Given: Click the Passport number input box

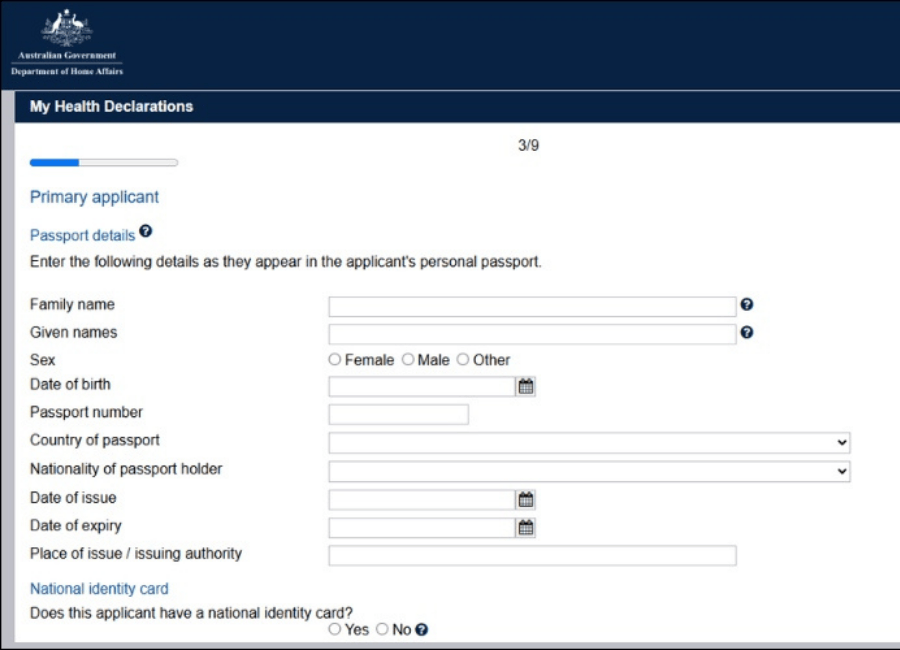Looking at the screenshot, I should tap(398, 415).
